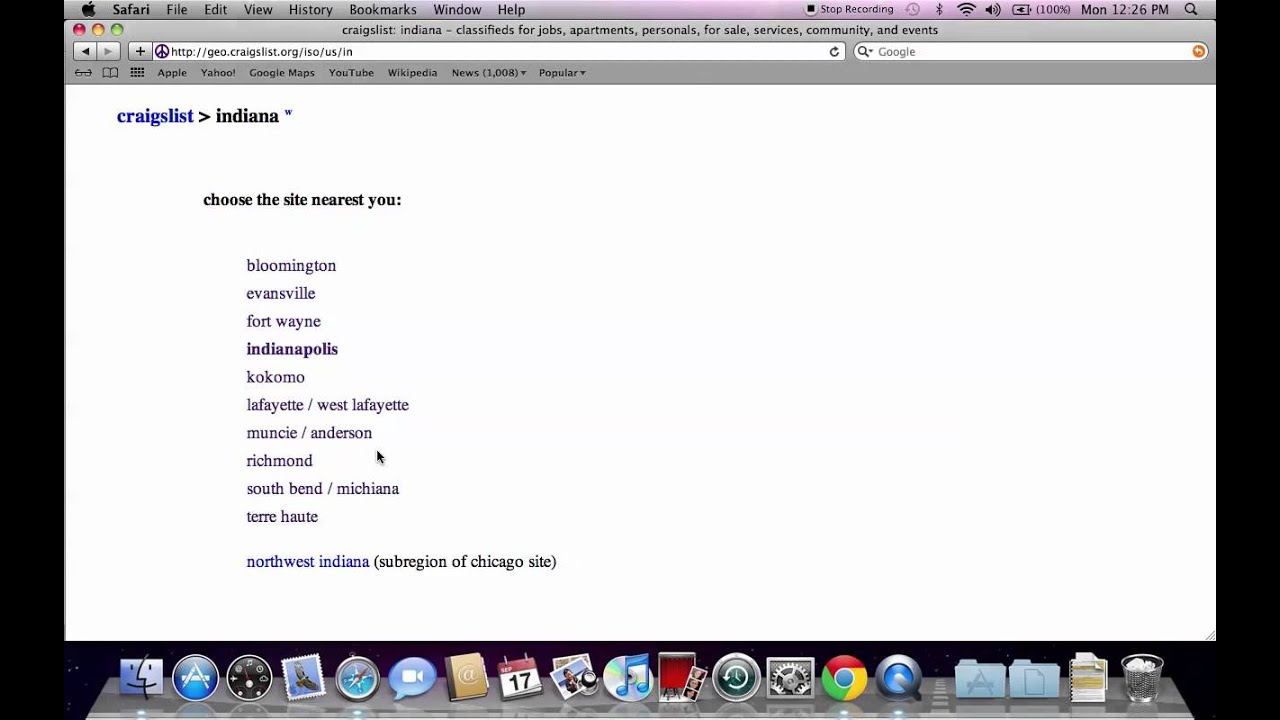Open the Apple menu
The image size is (1280, 720).
[88, 10]
